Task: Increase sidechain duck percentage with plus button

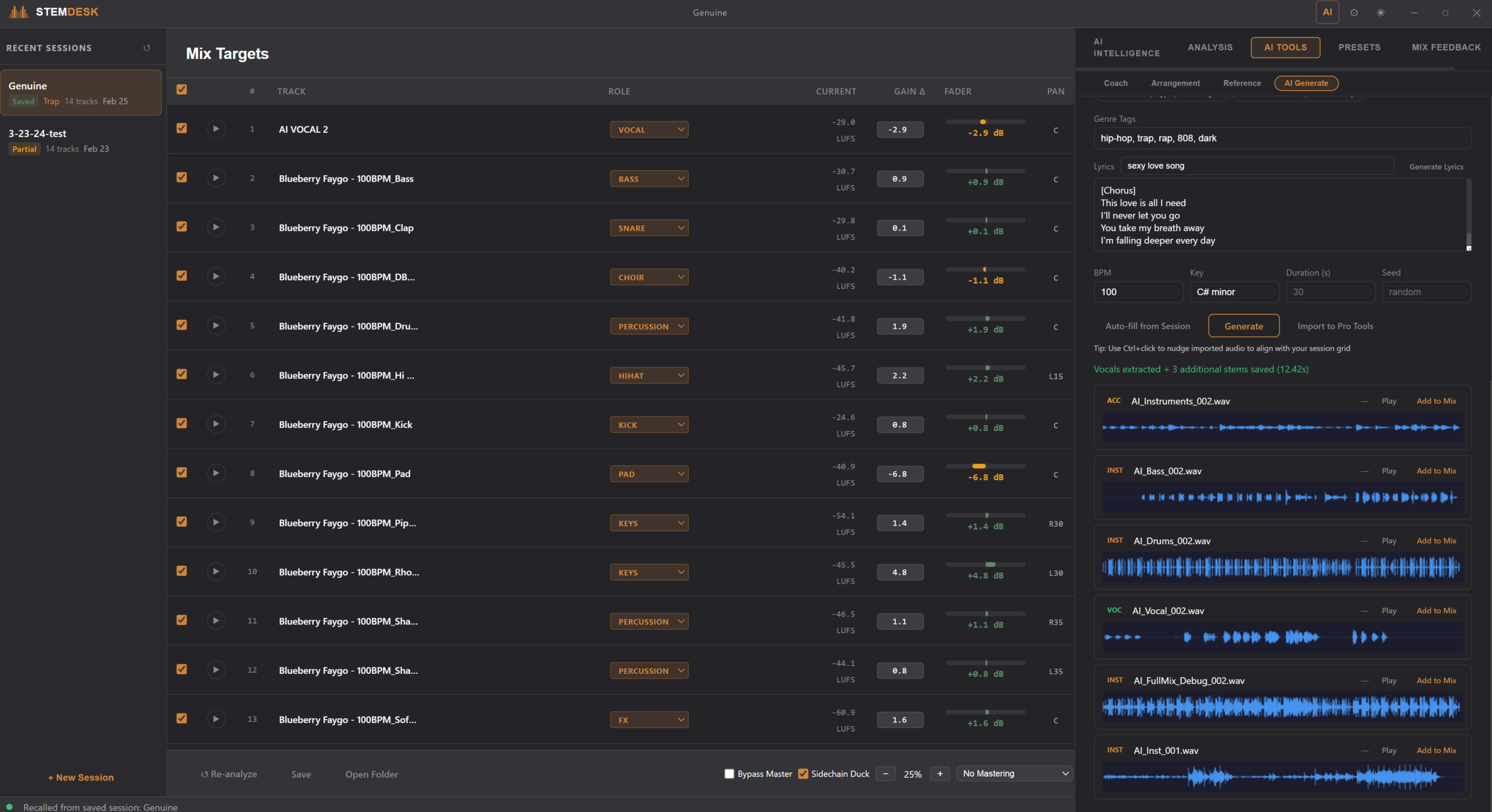Action: tap(940, 774)
